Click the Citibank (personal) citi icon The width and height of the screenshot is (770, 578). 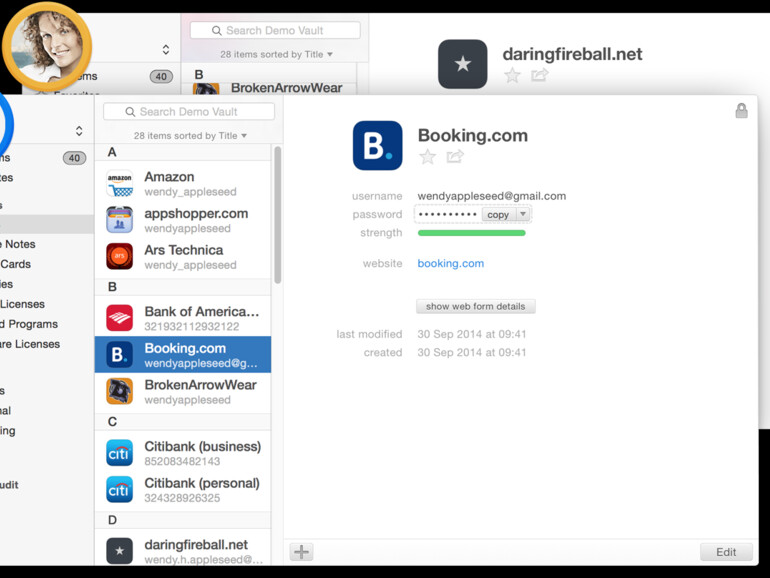(x=119, y=489)
